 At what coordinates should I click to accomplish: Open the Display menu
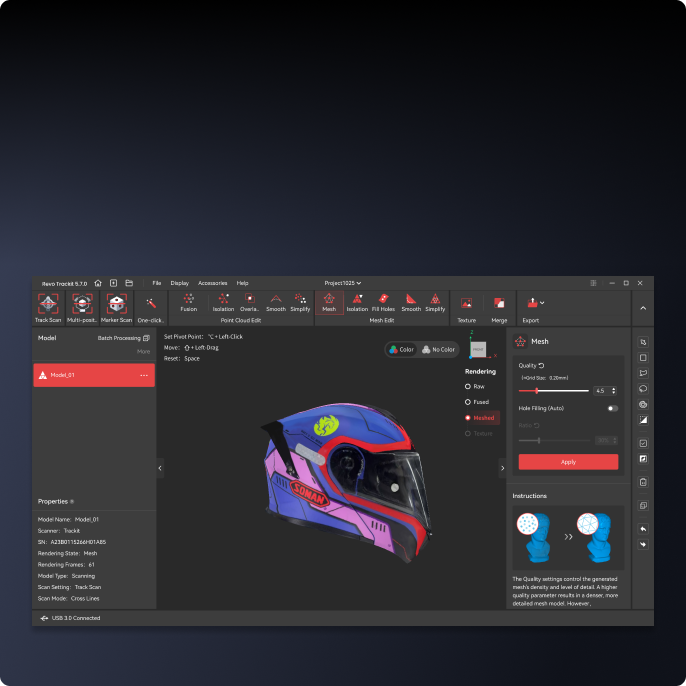click(x=179, y=283)
